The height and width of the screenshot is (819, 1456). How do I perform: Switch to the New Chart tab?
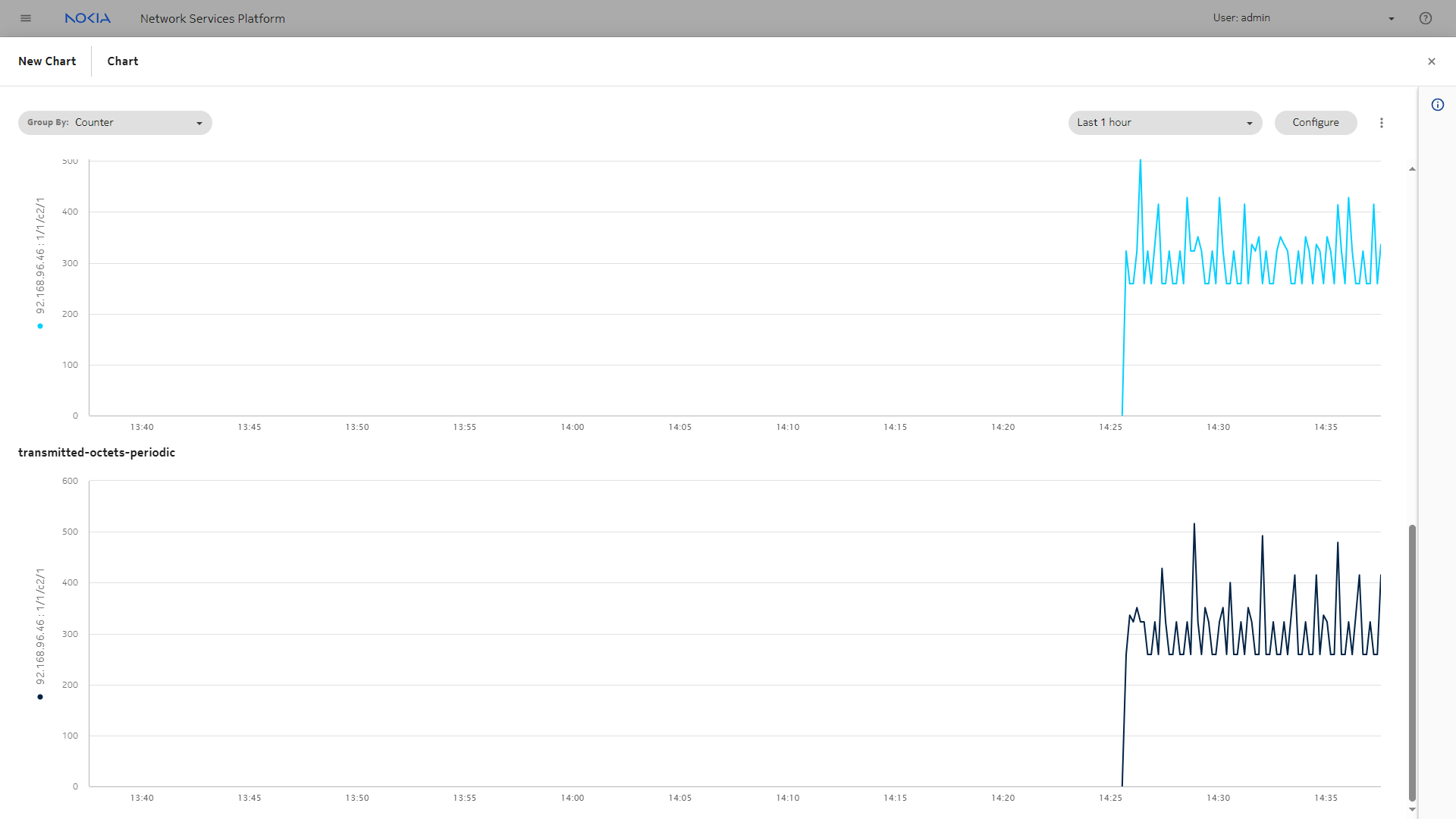(x=47, y=61)
